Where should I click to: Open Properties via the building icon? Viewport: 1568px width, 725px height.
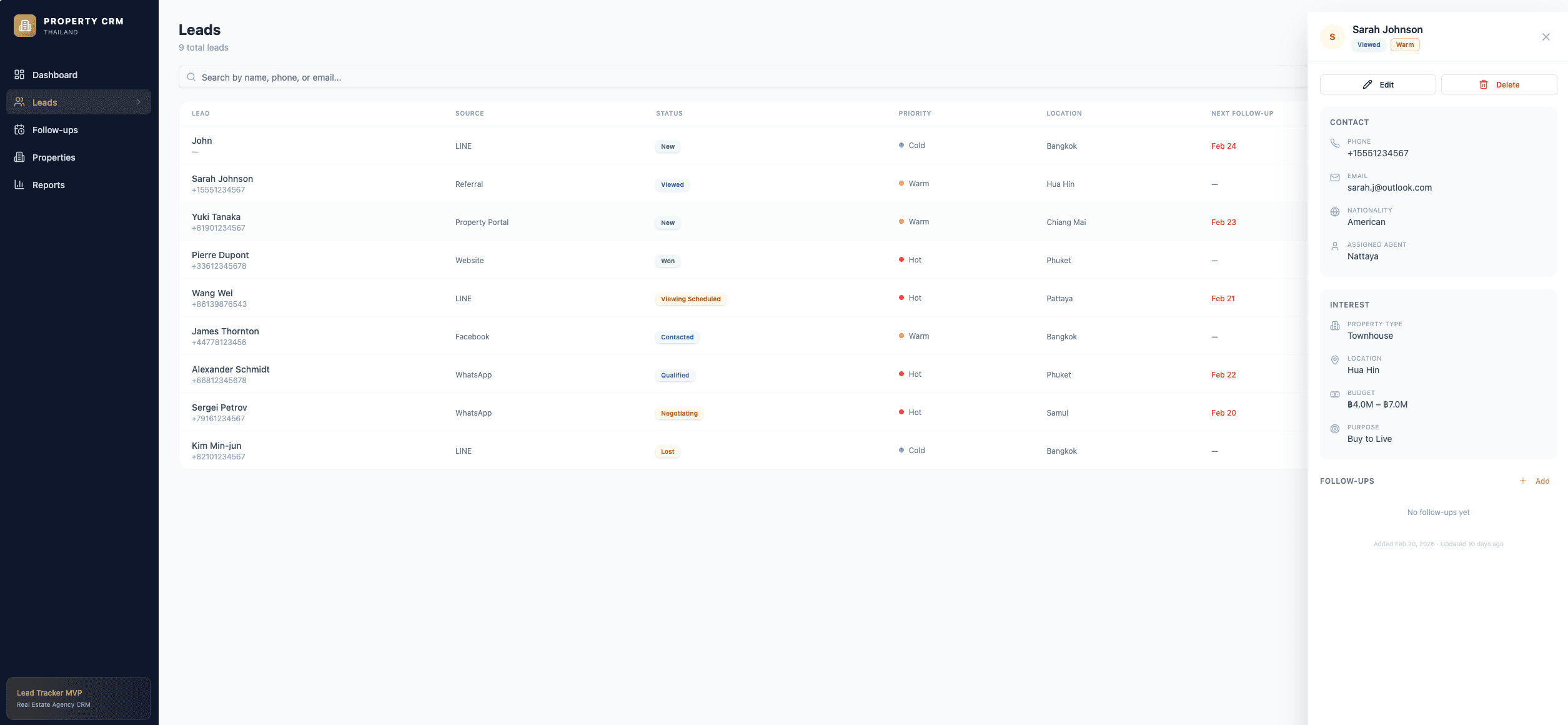coord(19,157)
